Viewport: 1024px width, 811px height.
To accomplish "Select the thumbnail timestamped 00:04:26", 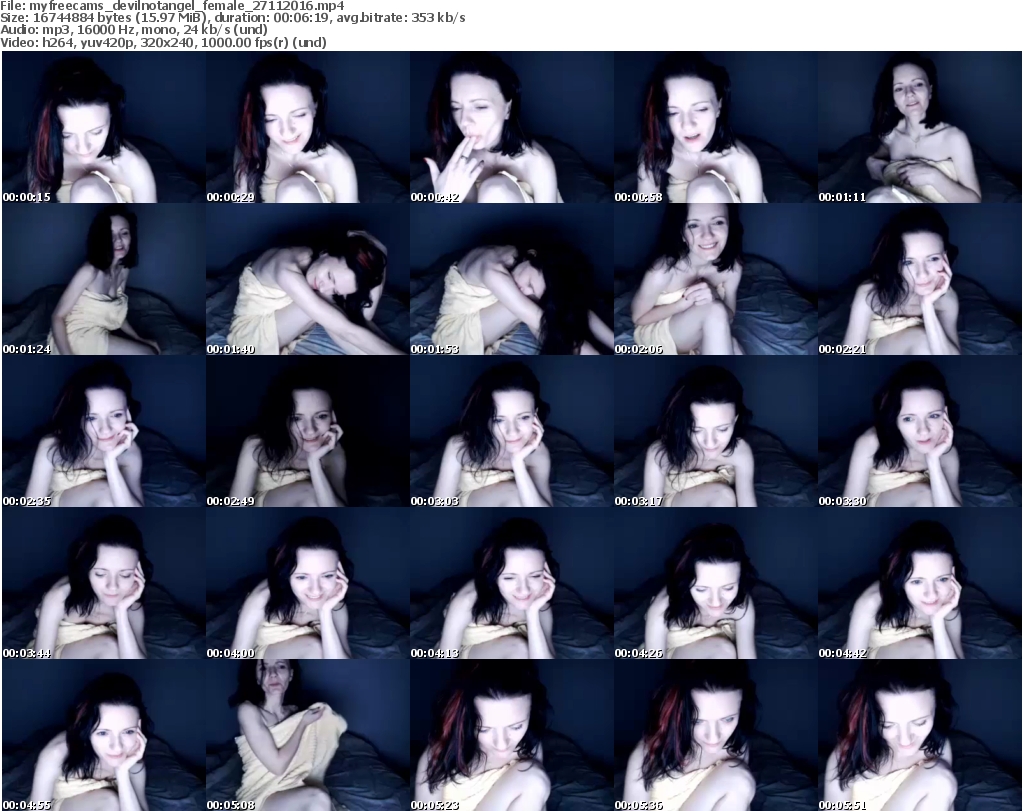I will pos(715,583).
